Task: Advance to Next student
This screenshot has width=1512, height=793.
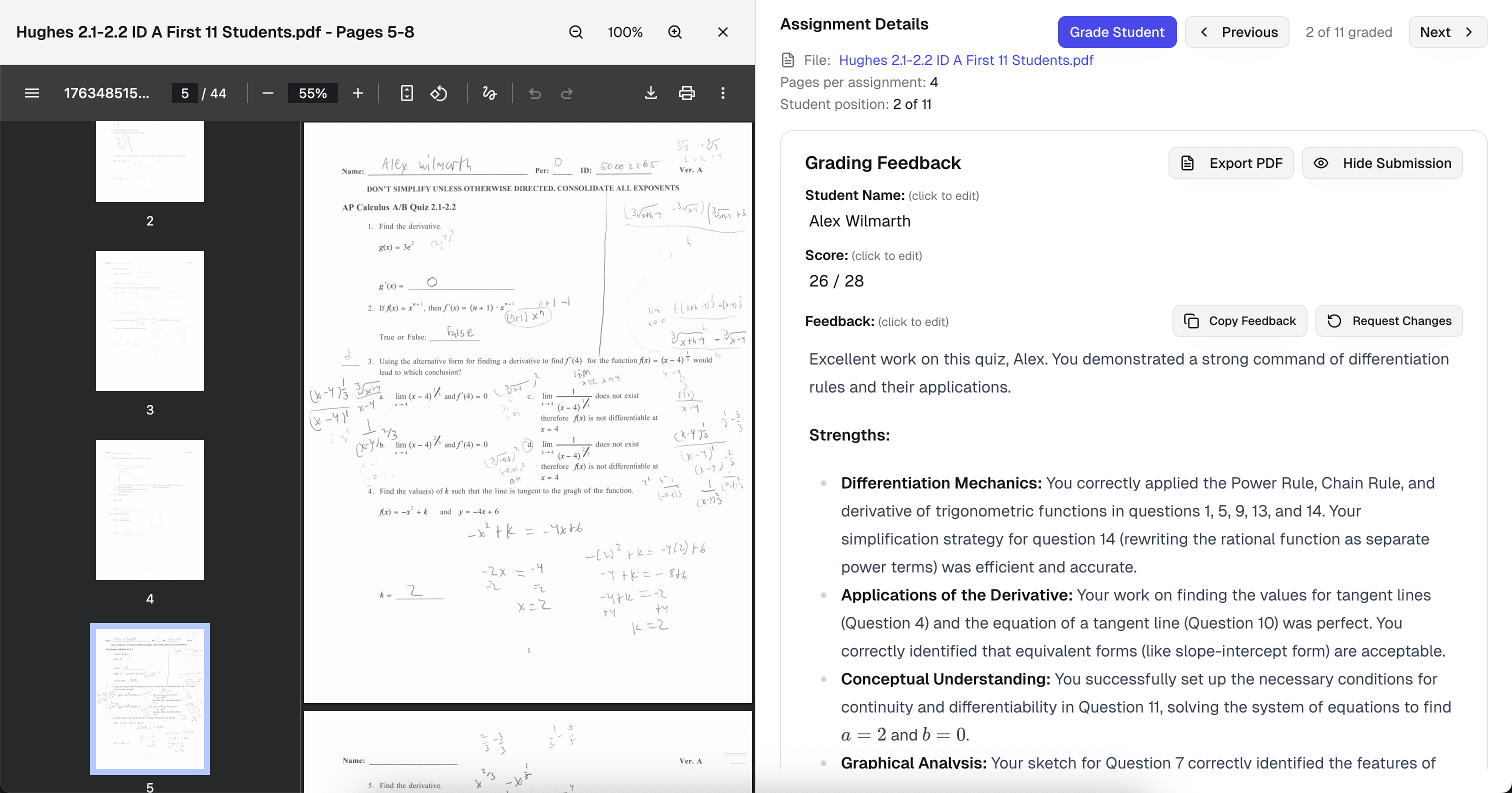Action: click(x=1447, y=31)
